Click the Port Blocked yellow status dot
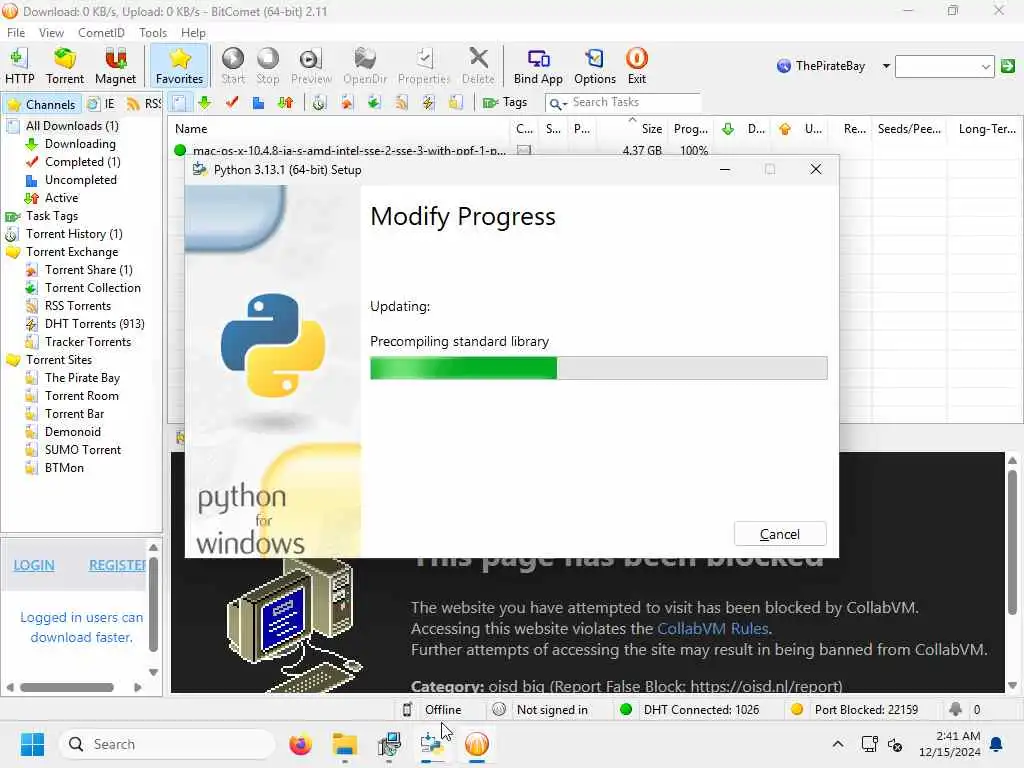The image size is (1024, 768). 797,709
